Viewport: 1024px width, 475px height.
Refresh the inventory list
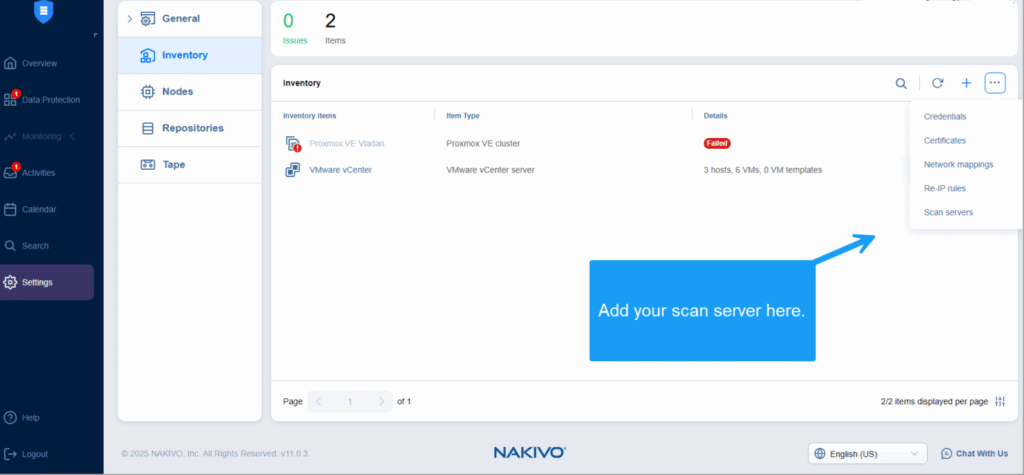[x=937, y=83]
